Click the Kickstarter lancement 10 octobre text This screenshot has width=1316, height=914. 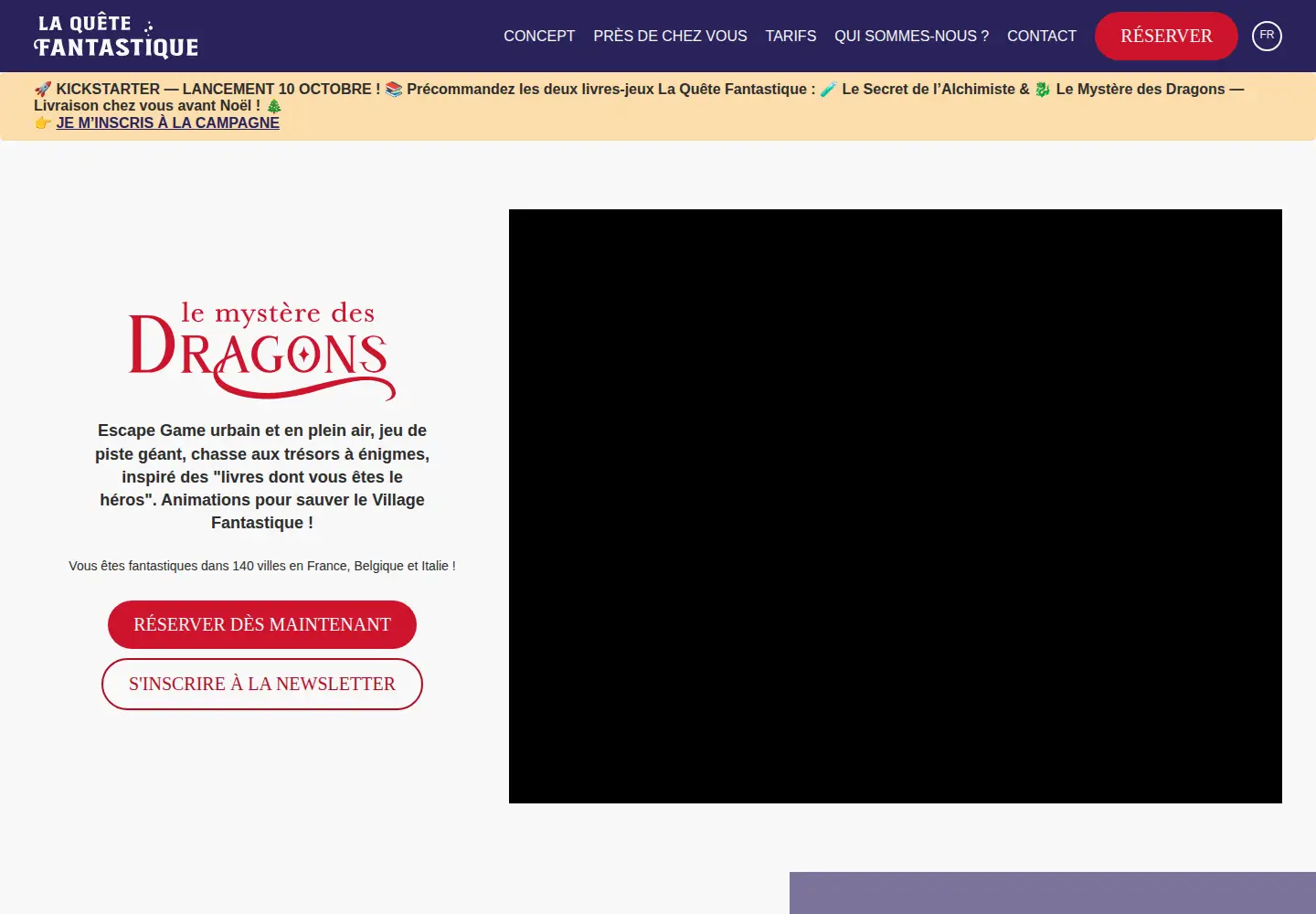coord(218,89)
